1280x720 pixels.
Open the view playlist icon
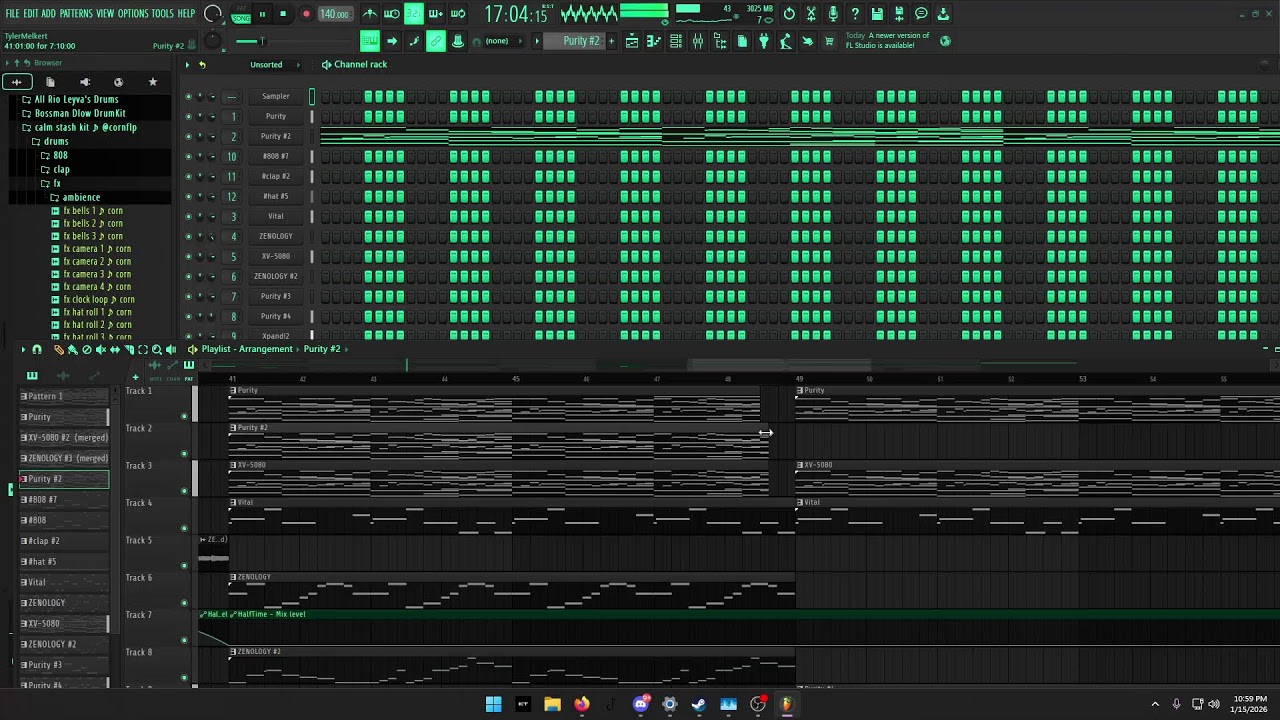pyautogui.click(x=632, y=41)
